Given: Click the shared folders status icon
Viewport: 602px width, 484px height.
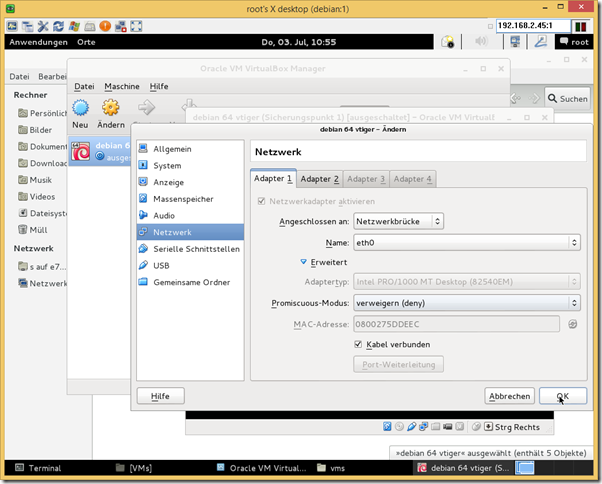Looking at the screenshot, I should 435,426.
